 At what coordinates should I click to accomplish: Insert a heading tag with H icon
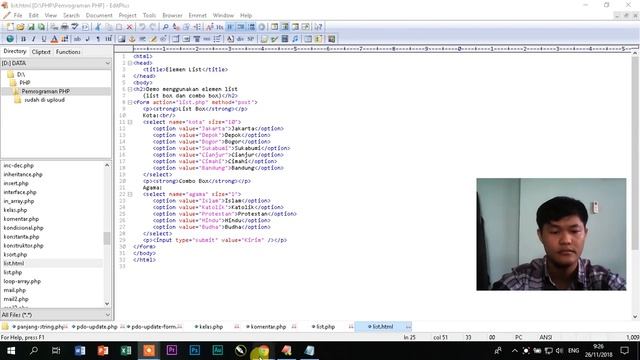coord(109,39)
